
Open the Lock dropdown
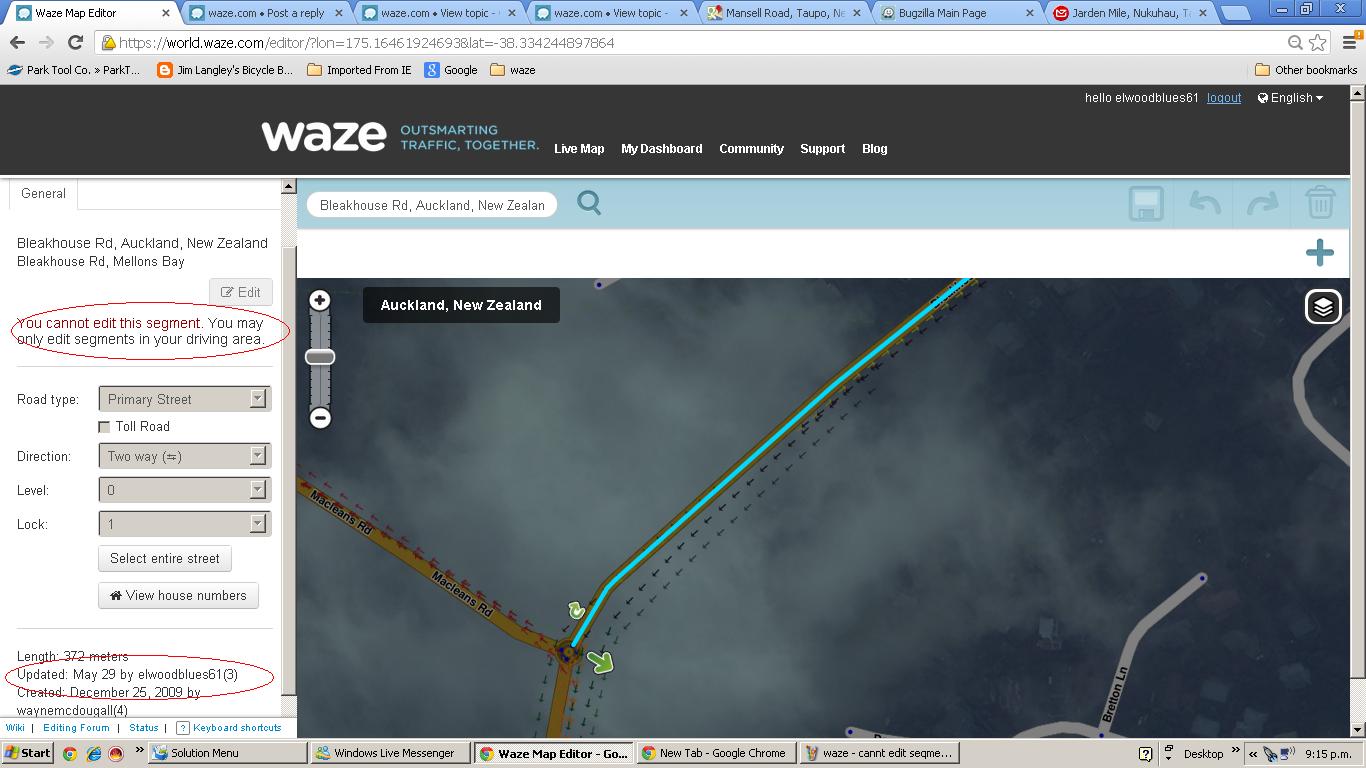click(x=184, y=524)
